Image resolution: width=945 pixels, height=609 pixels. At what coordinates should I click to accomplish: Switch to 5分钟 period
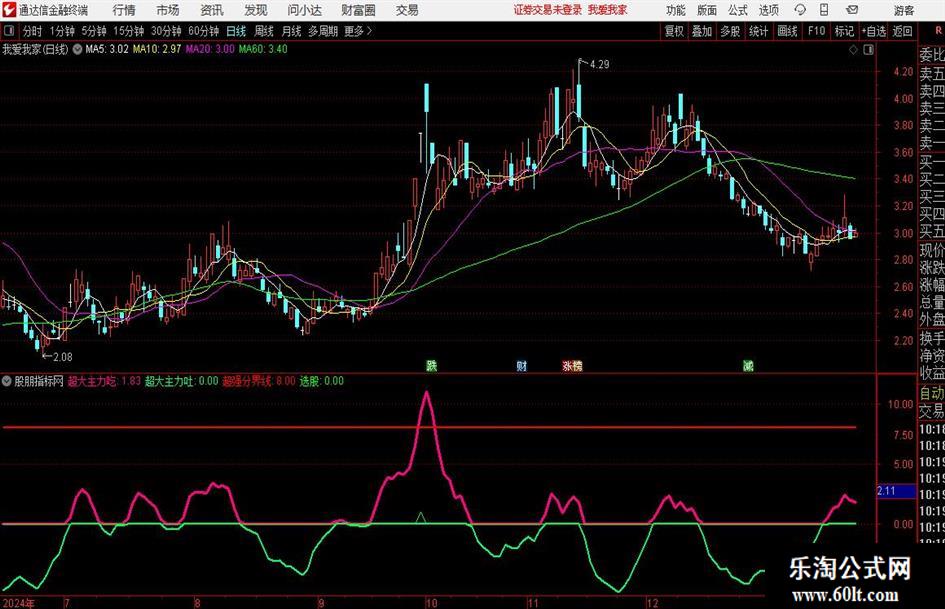pos(94,31)
